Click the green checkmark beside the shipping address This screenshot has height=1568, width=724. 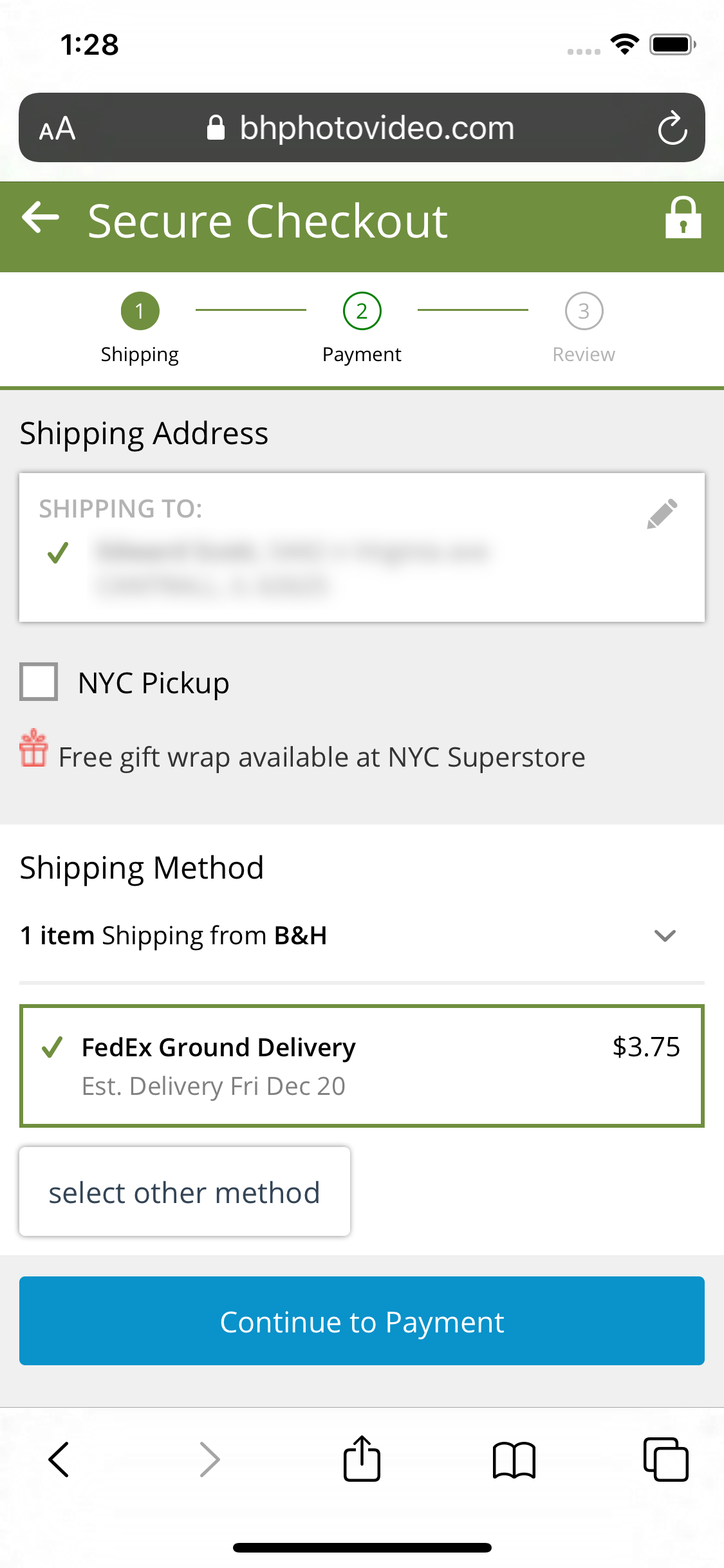click(58, 552)
